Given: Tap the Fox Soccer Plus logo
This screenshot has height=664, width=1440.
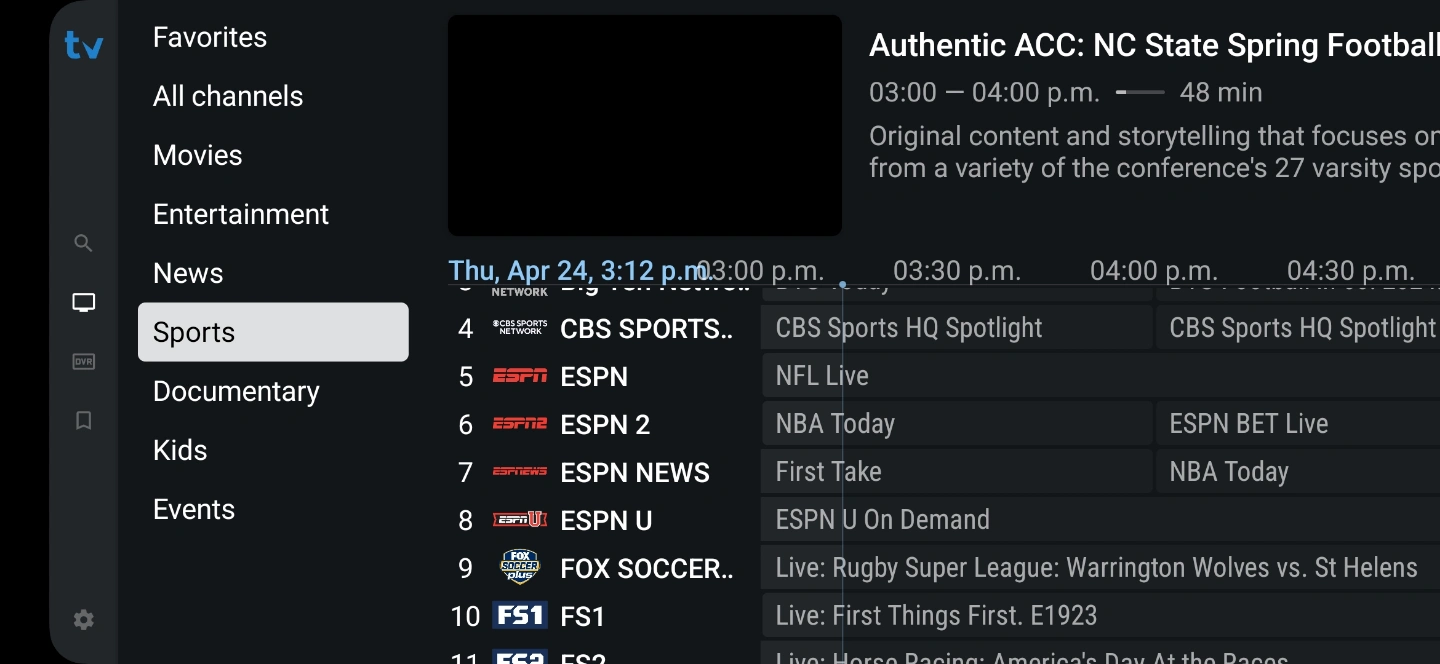Looking at the screenshot, I should tap(519, 568).
